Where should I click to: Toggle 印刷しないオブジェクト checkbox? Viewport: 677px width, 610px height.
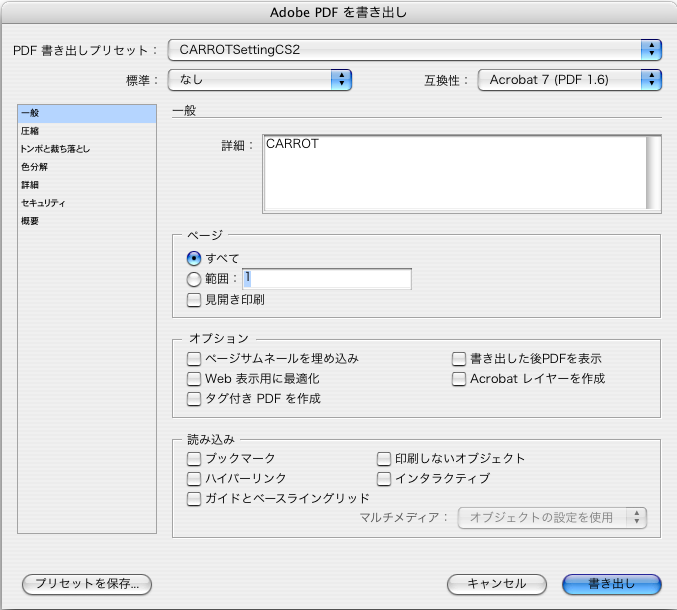(x=384, y=459)
